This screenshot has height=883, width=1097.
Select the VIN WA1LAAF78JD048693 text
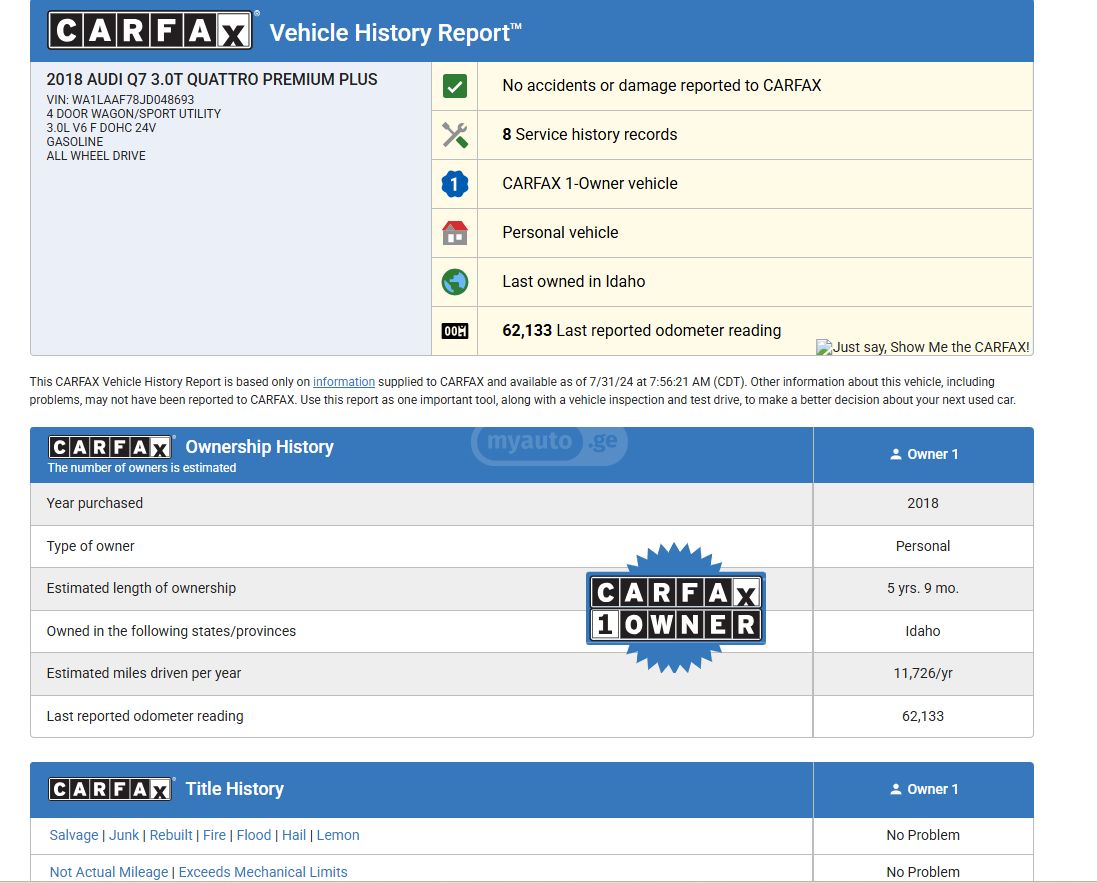tap(120, 100)
